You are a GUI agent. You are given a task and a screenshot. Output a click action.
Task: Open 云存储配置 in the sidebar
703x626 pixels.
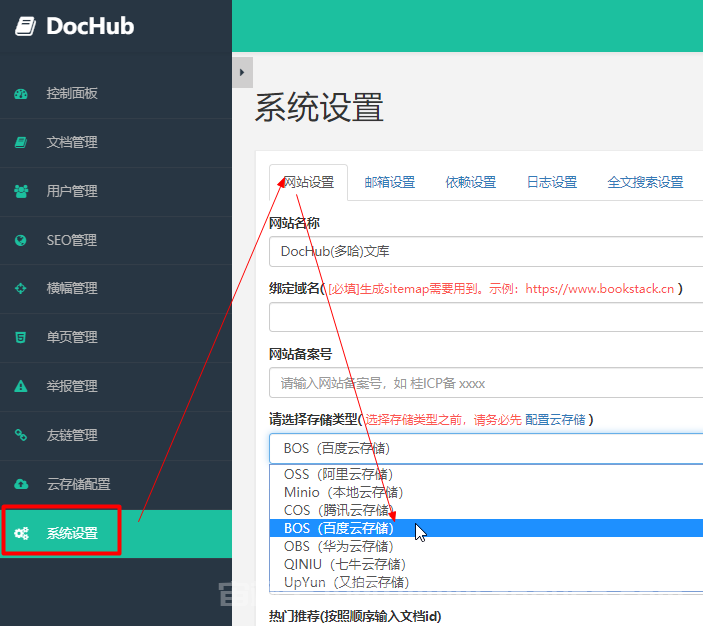tap(116, 484)
